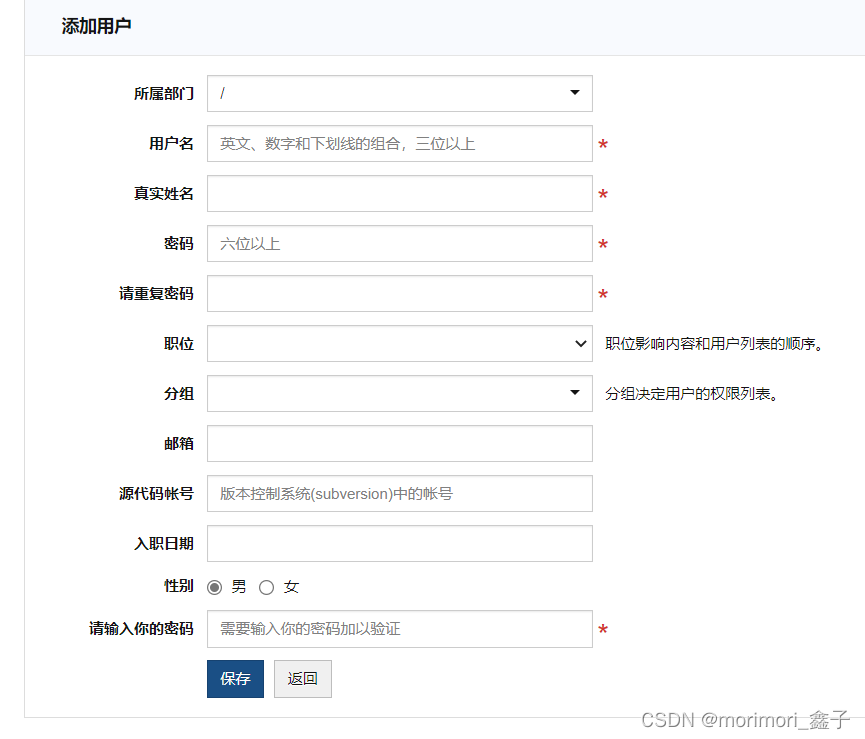Open the 所屬部门 department dropdown

(x=399, y=93)
